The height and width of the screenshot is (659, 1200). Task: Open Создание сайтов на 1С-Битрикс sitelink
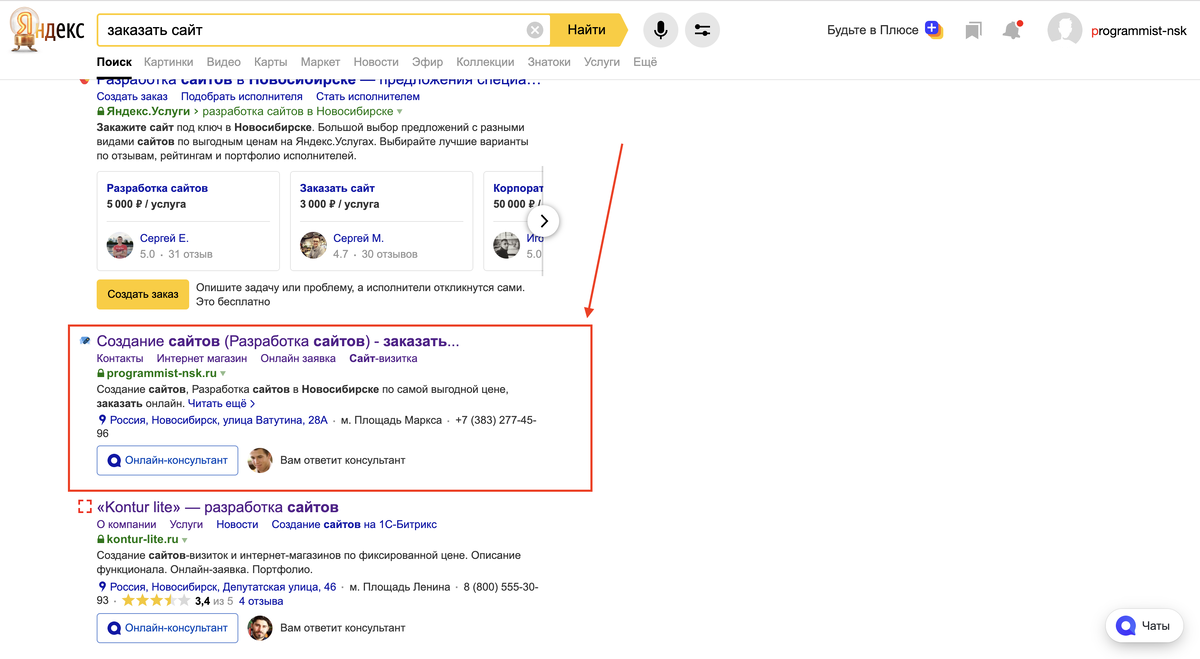click(x=354, y=524)
